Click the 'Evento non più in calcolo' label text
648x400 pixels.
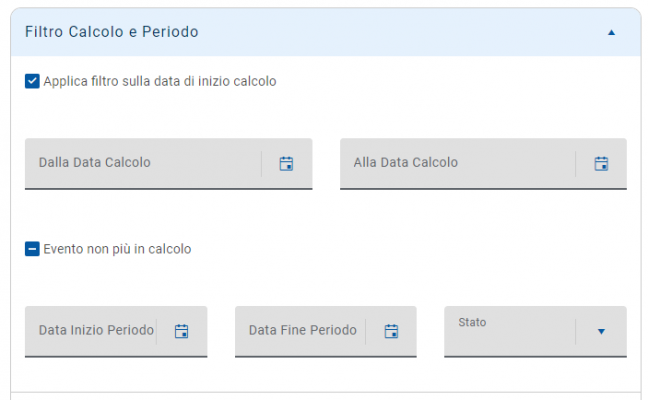tap(117, 249)
